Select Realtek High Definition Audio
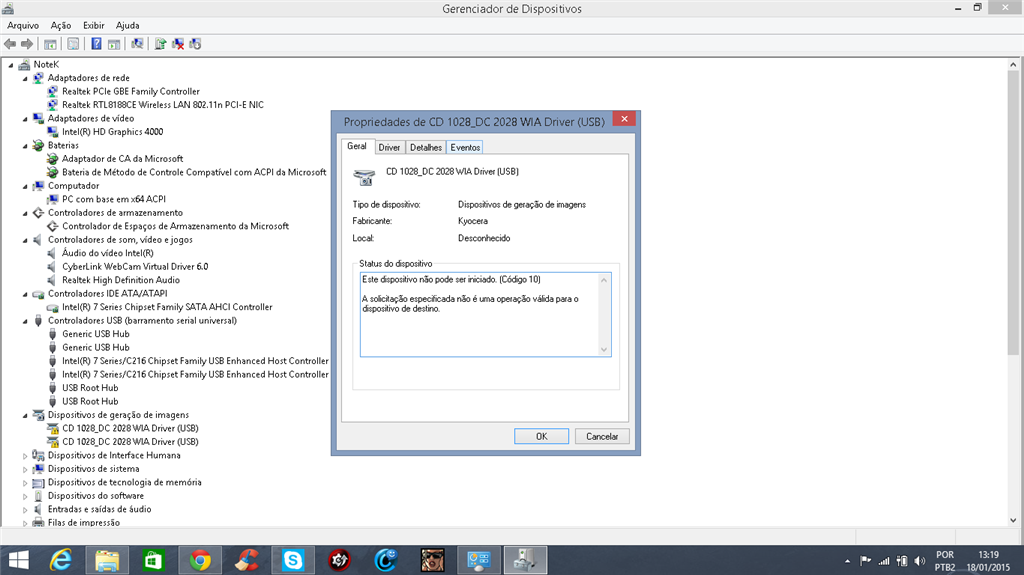1024x575 pixels. pos(121,280)
